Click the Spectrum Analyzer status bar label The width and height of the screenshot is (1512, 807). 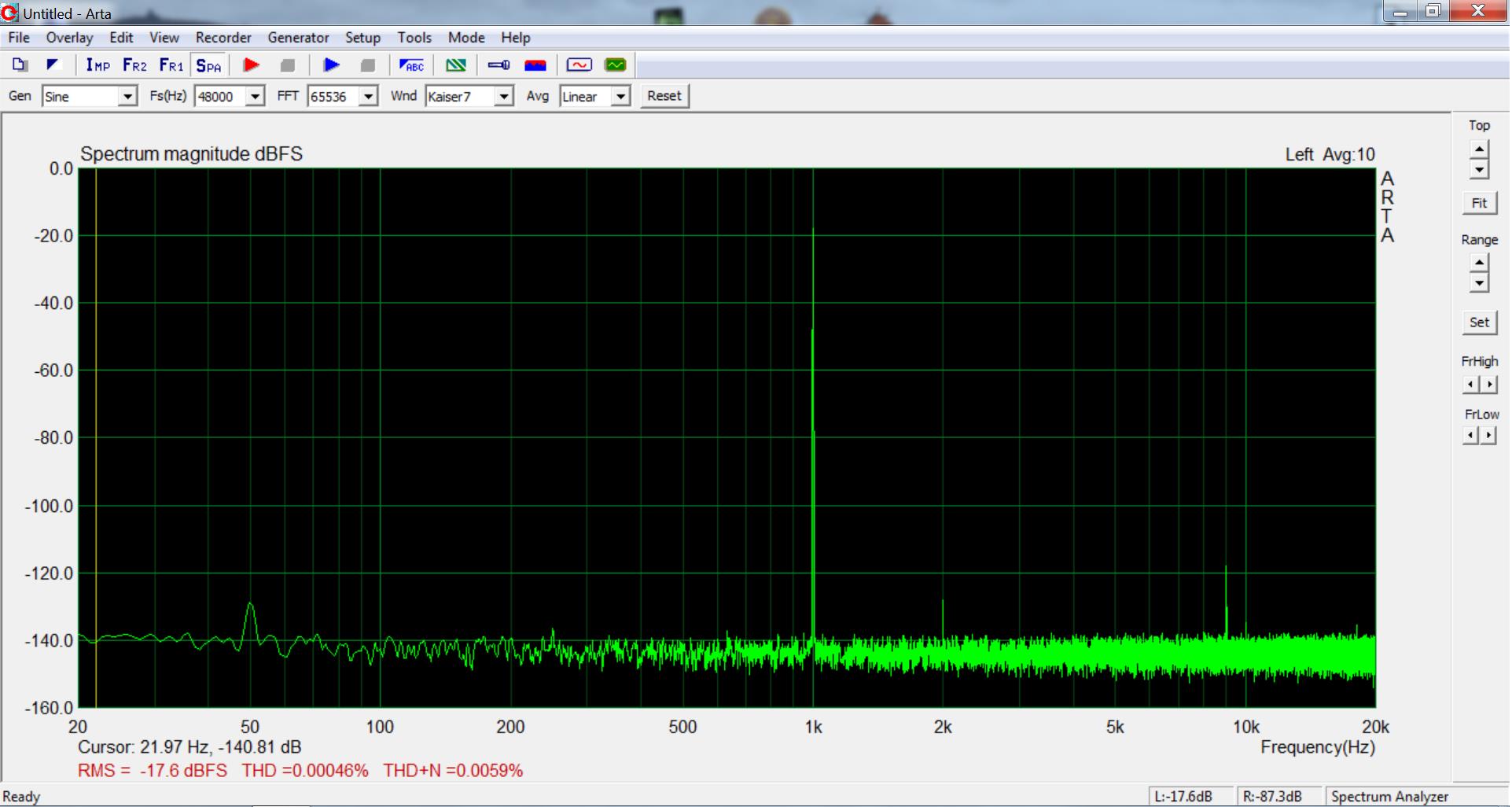click(1390, 797)
